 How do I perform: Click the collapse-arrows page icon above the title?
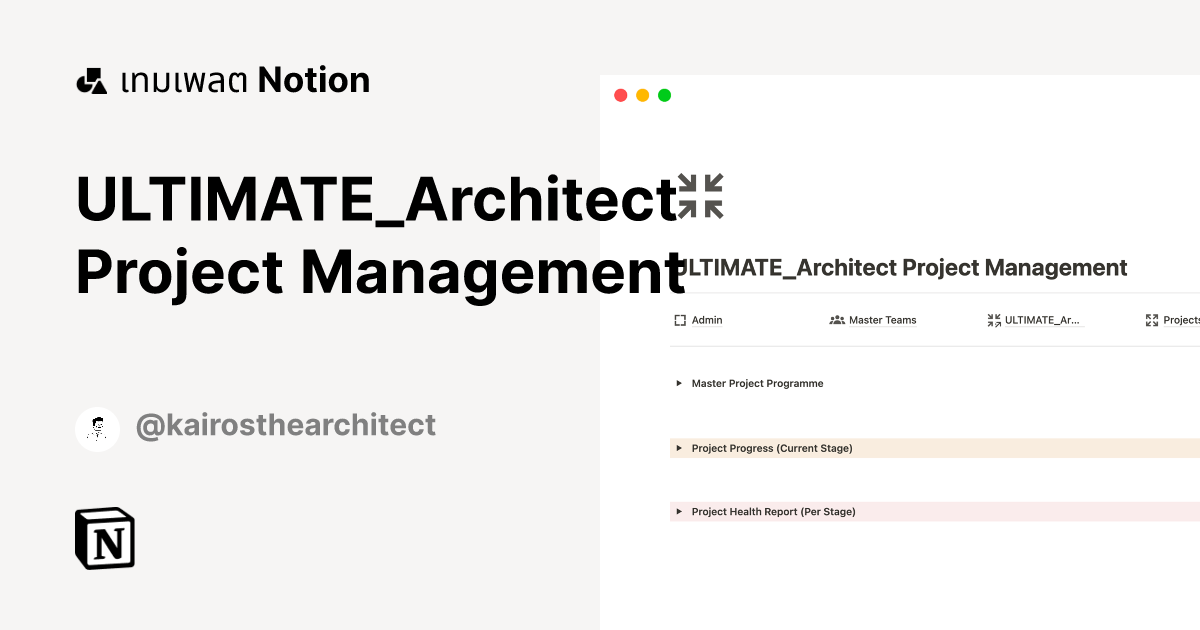pos(702,196)
